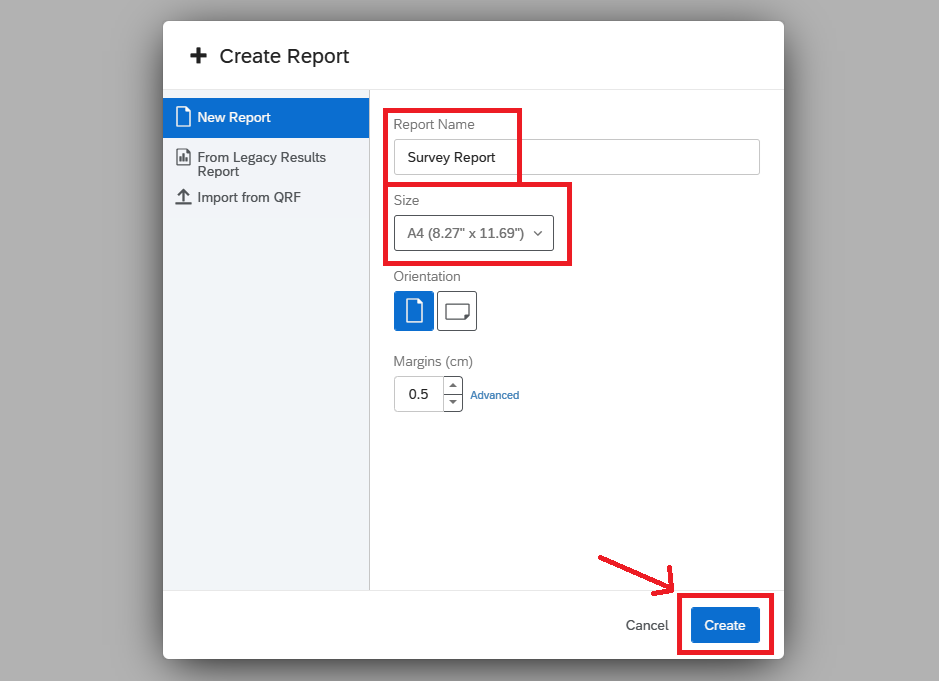Click the Orientation label text
The height and width of the screenshot is (681, 939).
(427, 276)
